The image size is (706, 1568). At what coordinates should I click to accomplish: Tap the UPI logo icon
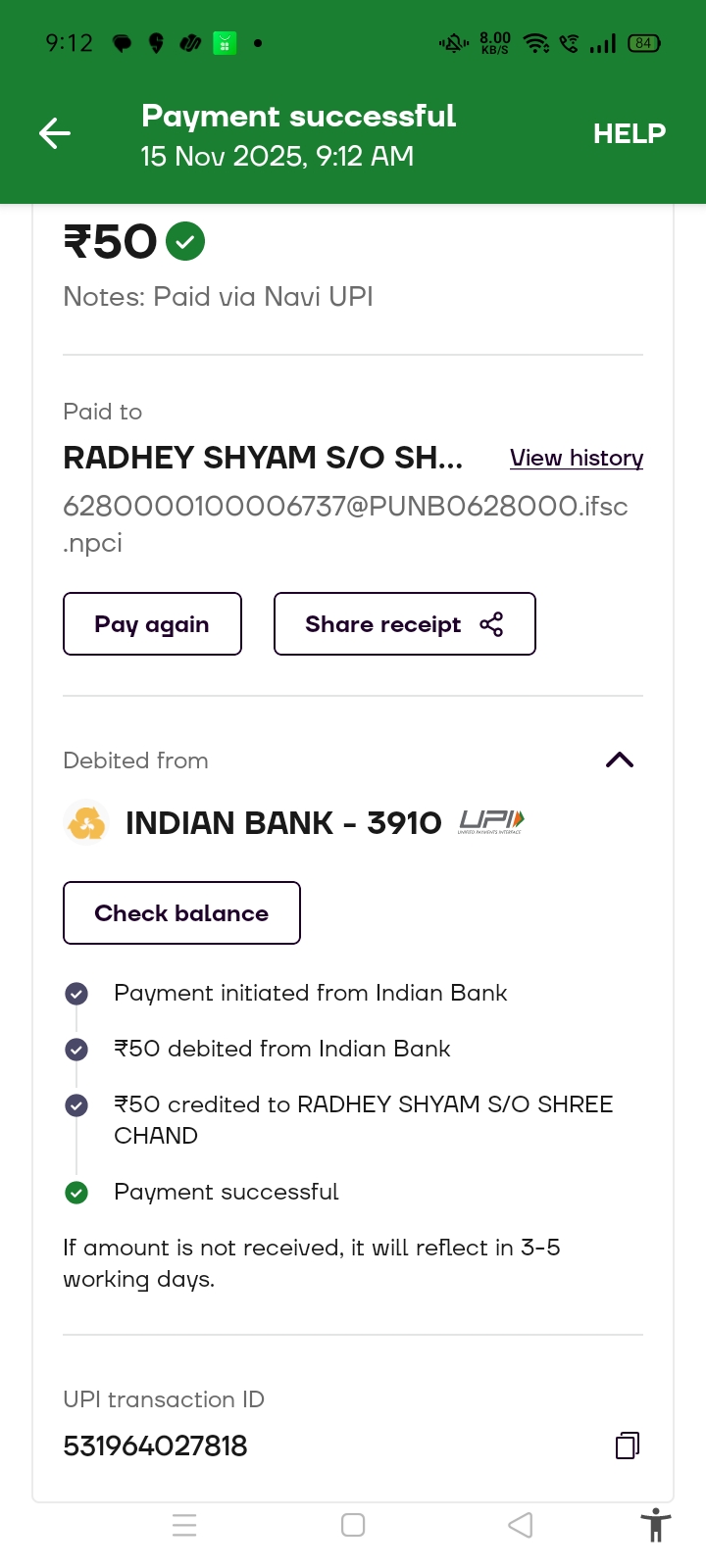tap(491, 822)
